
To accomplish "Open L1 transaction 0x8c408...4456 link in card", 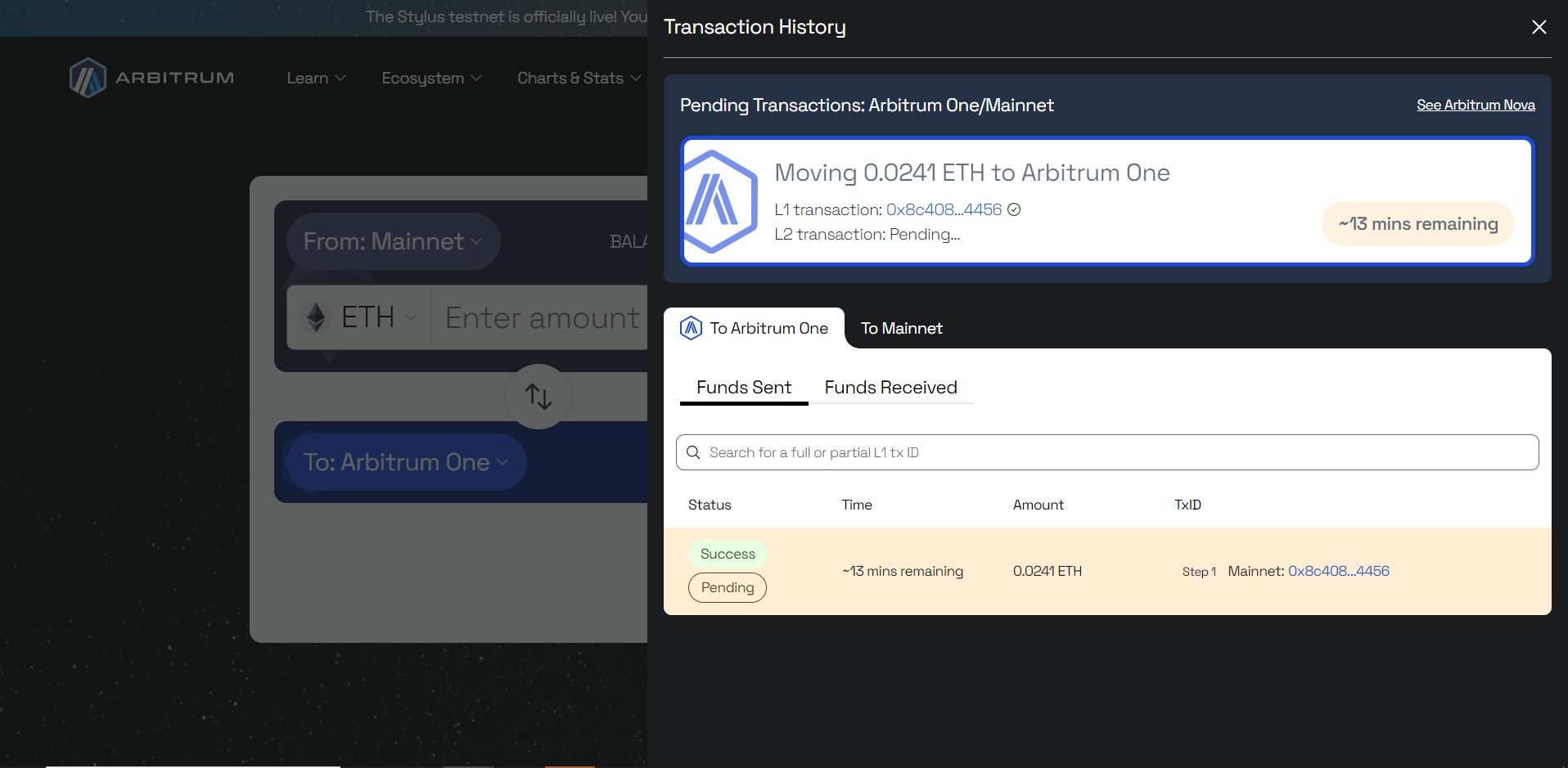I will 944,209.
